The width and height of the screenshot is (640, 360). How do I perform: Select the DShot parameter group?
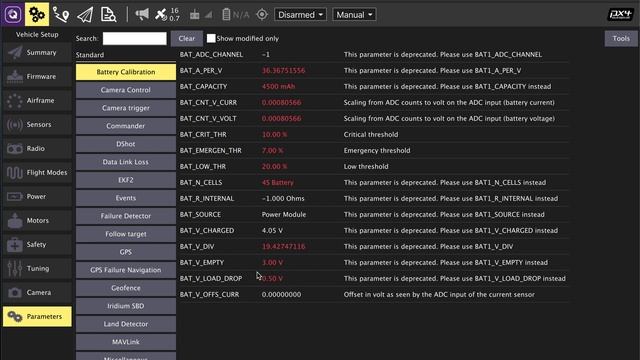coord(126,144)
